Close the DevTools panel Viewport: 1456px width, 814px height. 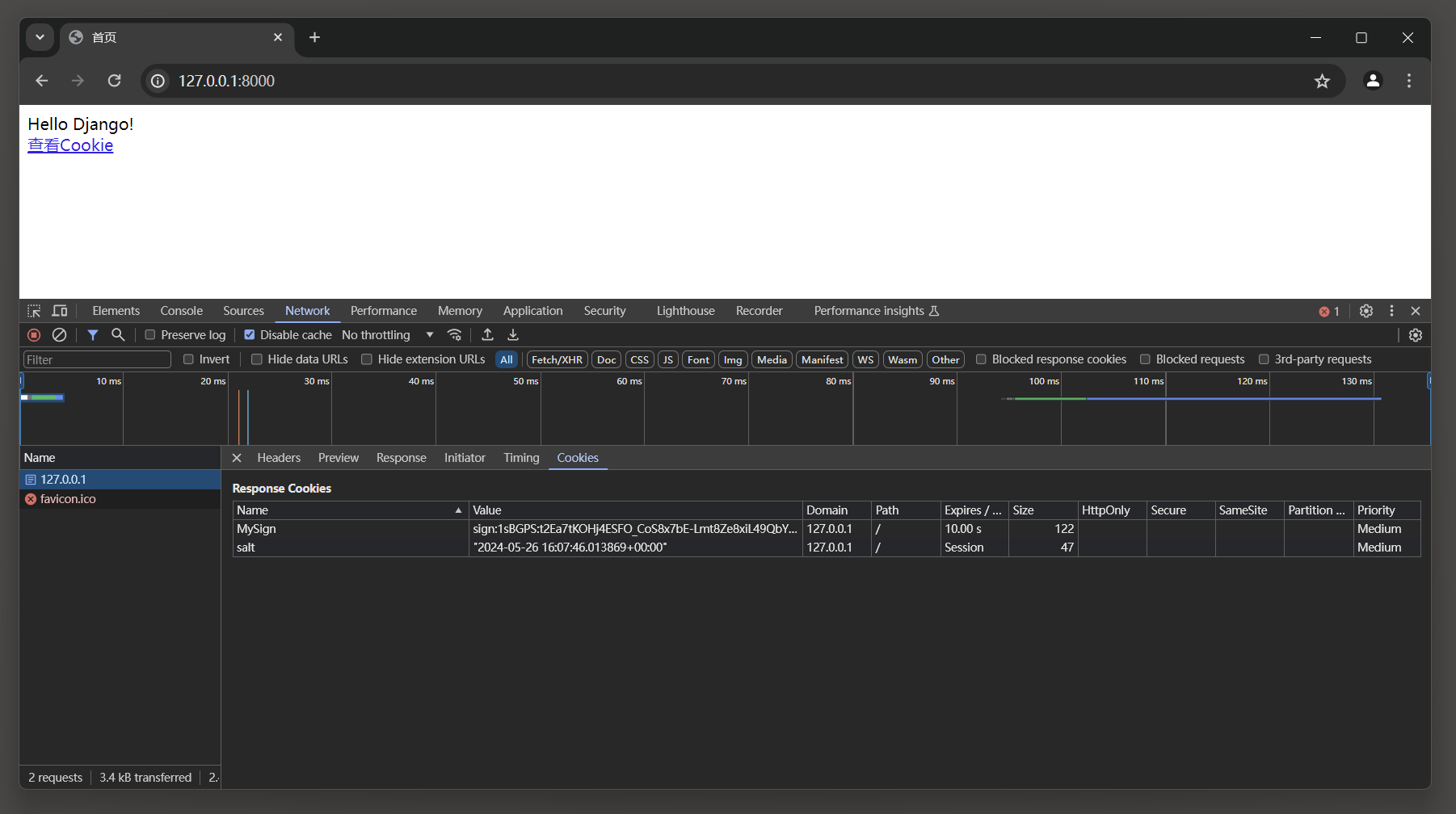(1416, 311)
